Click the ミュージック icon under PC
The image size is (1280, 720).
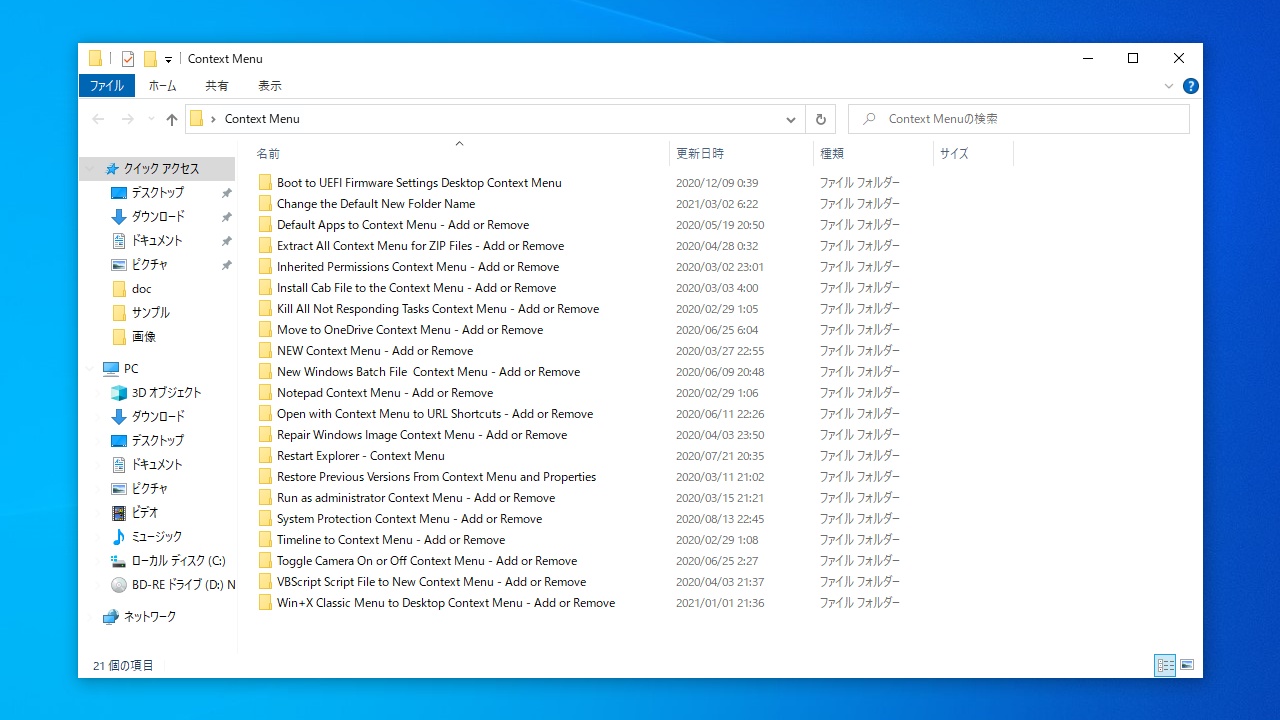[x=119, y=537]
